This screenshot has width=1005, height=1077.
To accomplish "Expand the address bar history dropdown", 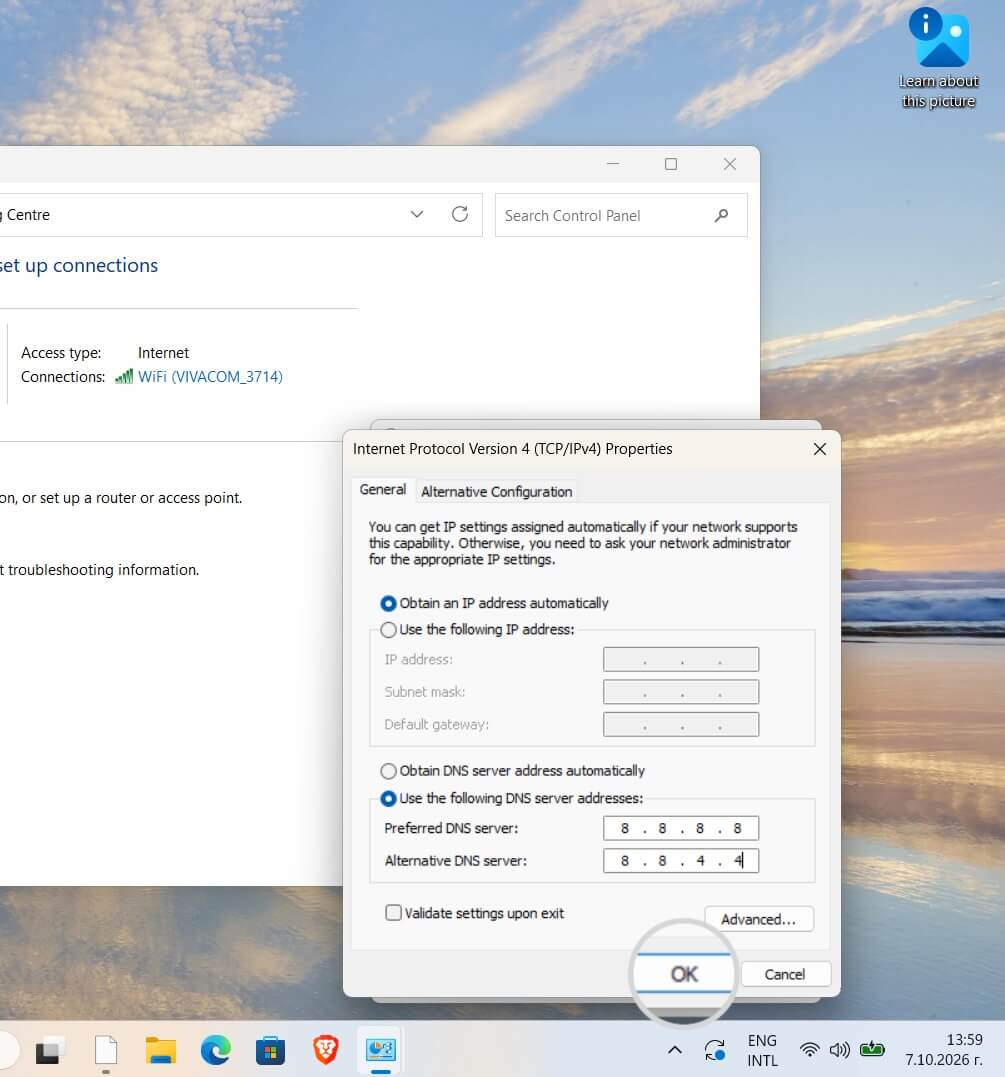I will pyautogui.click(x=416, y=214).
